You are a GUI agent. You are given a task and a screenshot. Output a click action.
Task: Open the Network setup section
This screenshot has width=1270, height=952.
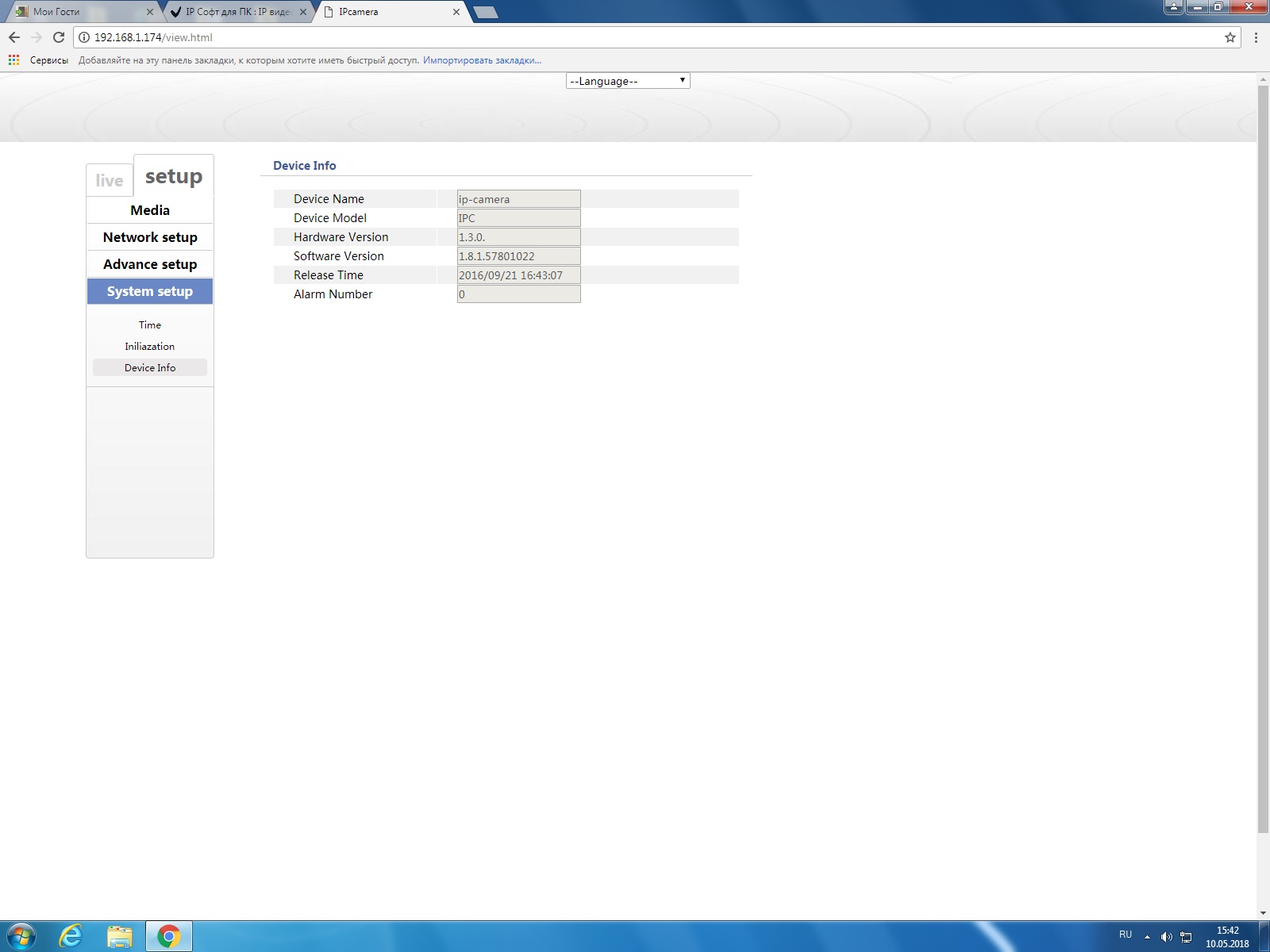point(150,237)
